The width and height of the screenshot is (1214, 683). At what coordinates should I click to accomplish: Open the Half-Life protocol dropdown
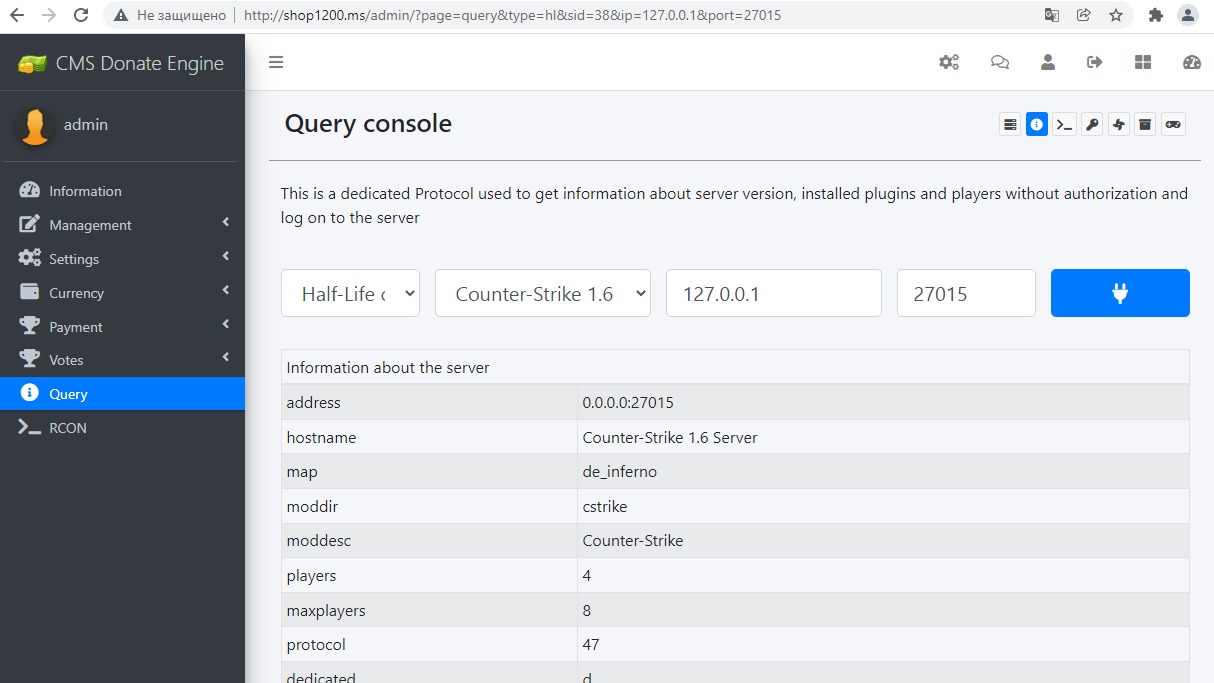click(x=350, y=294)
